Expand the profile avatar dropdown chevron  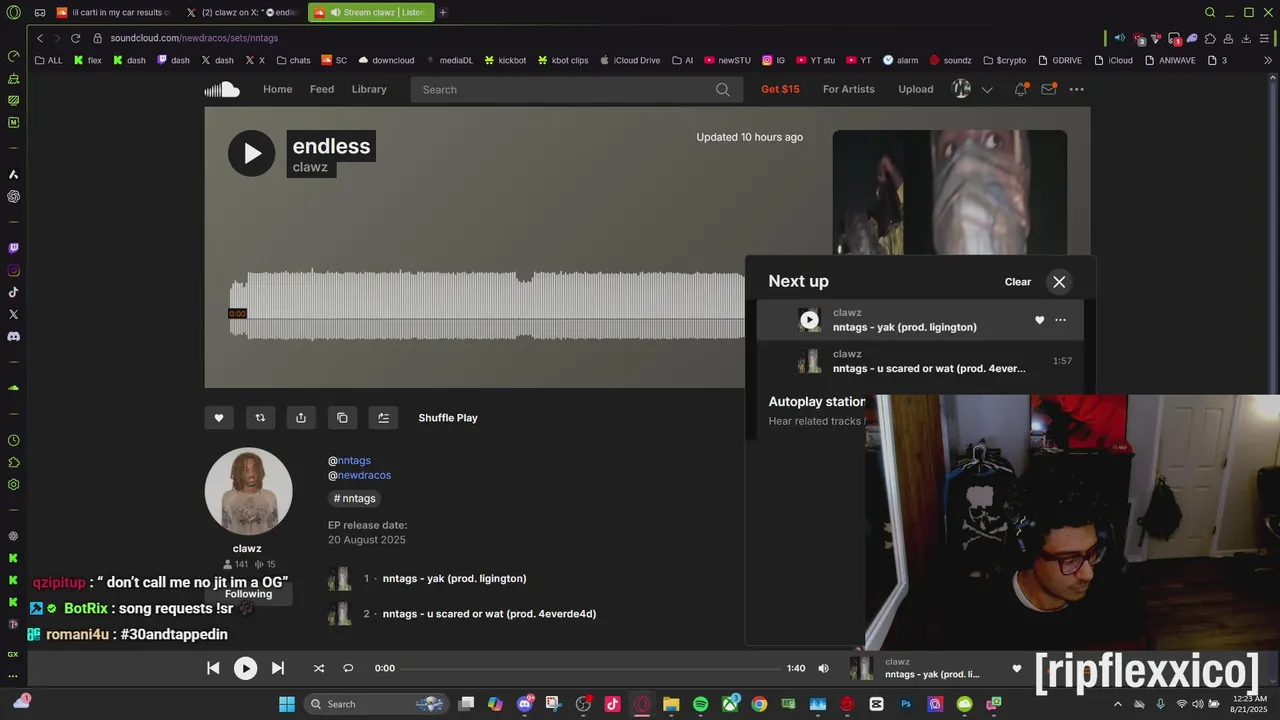pyautogui.click(x=987, y=89)
